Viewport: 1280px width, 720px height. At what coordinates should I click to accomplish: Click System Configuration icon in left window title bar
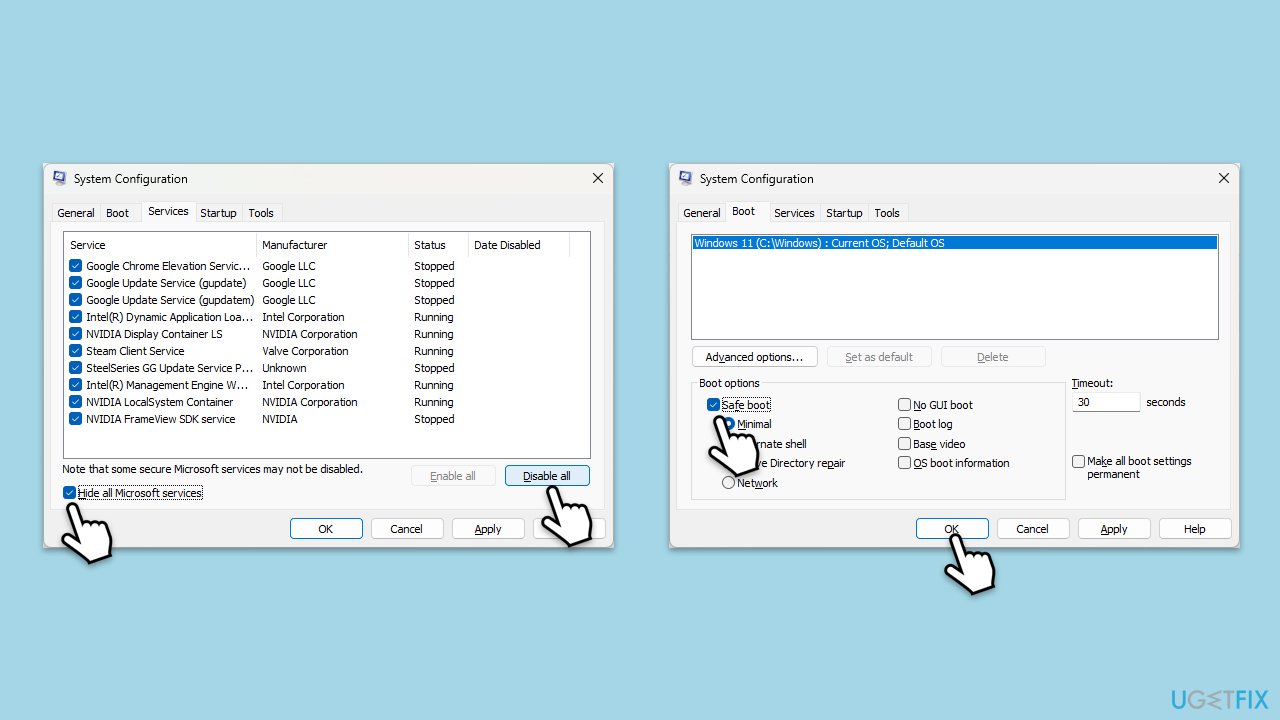[60, 179]
